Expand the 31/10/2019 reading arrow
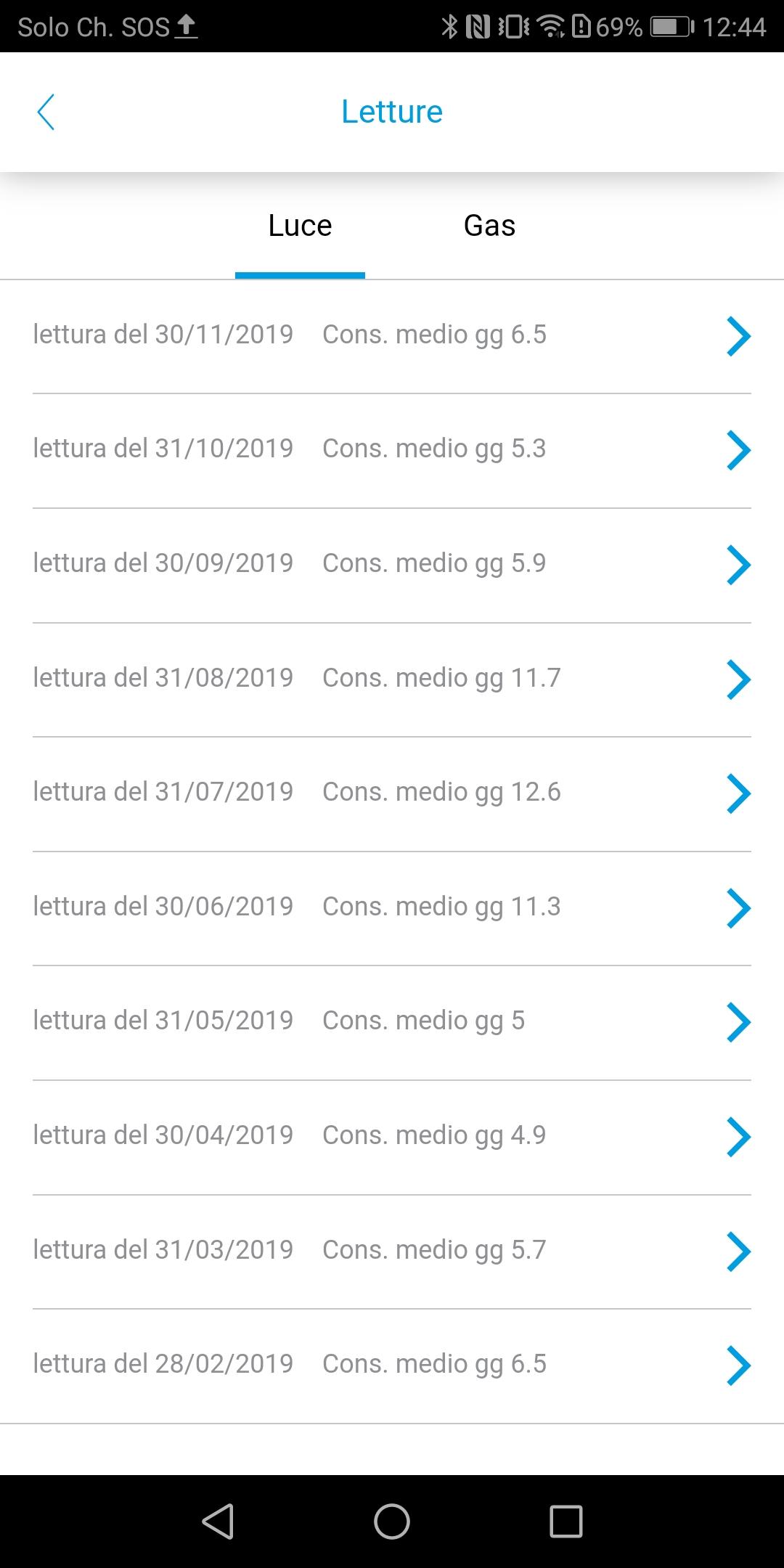This screenshot has height=1568, width=784. point(738,450)
